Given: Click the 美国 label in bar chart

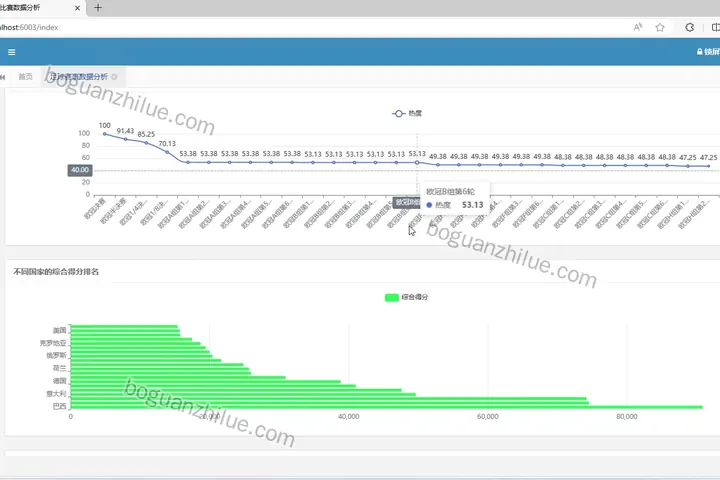Looking at the screenshot, I should pyautogui.click(x=59, y=330).
